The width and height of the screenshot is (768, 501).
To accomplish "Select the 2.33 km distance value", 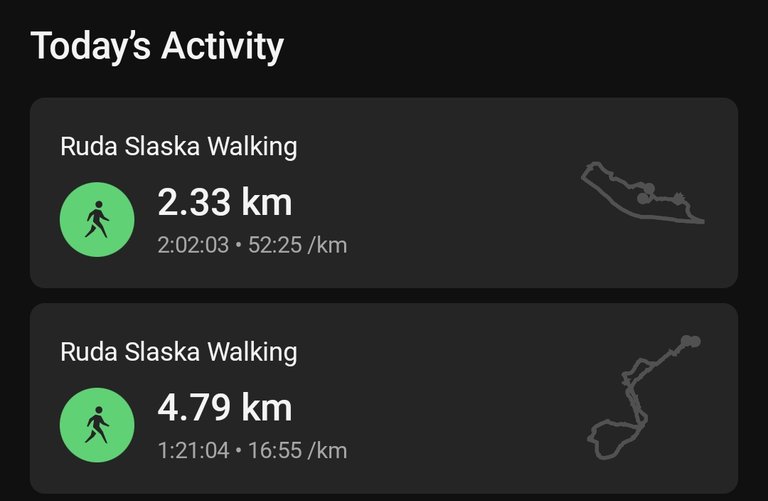I will click(225, 202).
